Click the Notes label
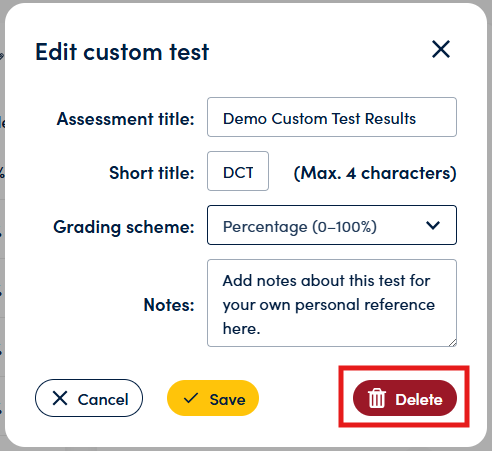Image resolution: width=492 pixels, height=451 pixels. (x=169, y=305)
